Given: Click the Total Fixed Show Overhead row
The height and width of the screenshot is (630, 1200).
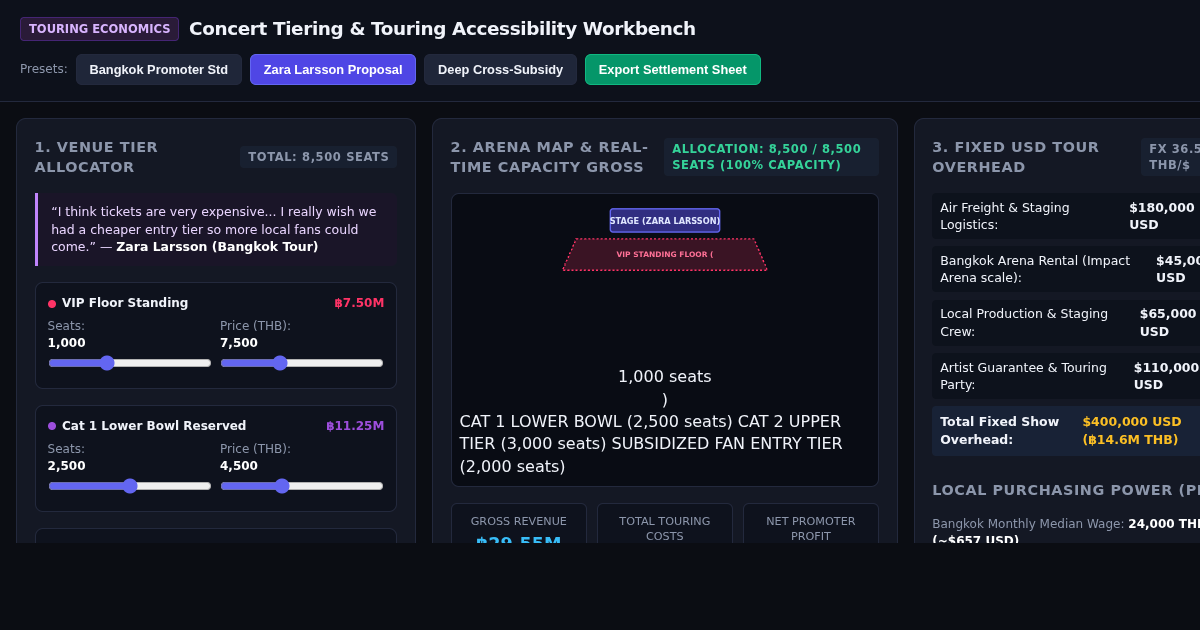Looking at the screenshot, I should (x=1066, y=431).
